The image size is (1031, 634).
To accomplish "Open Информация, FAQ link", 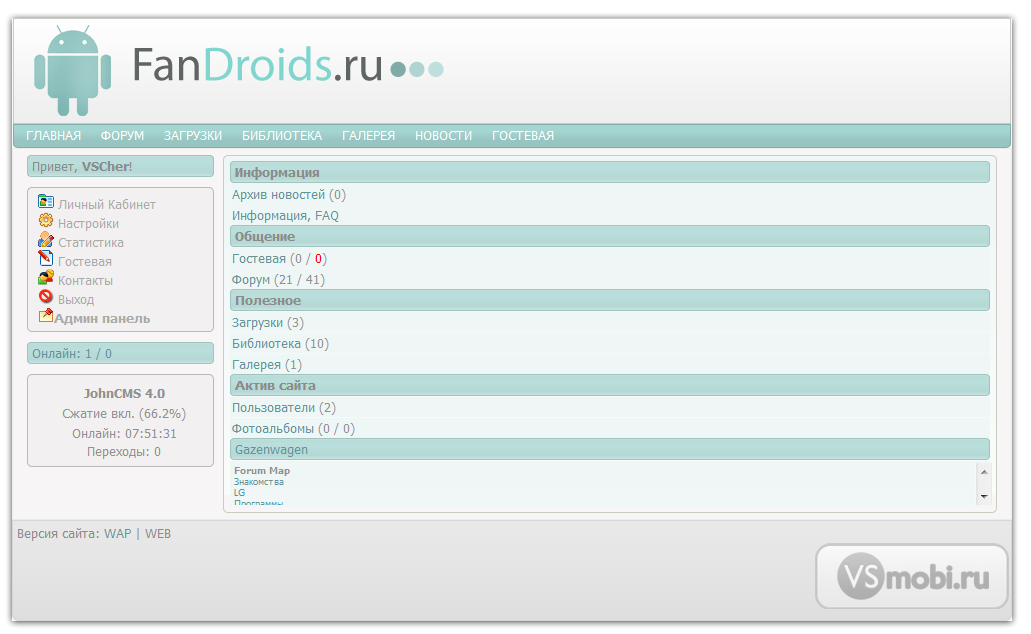I will [285, 216].
